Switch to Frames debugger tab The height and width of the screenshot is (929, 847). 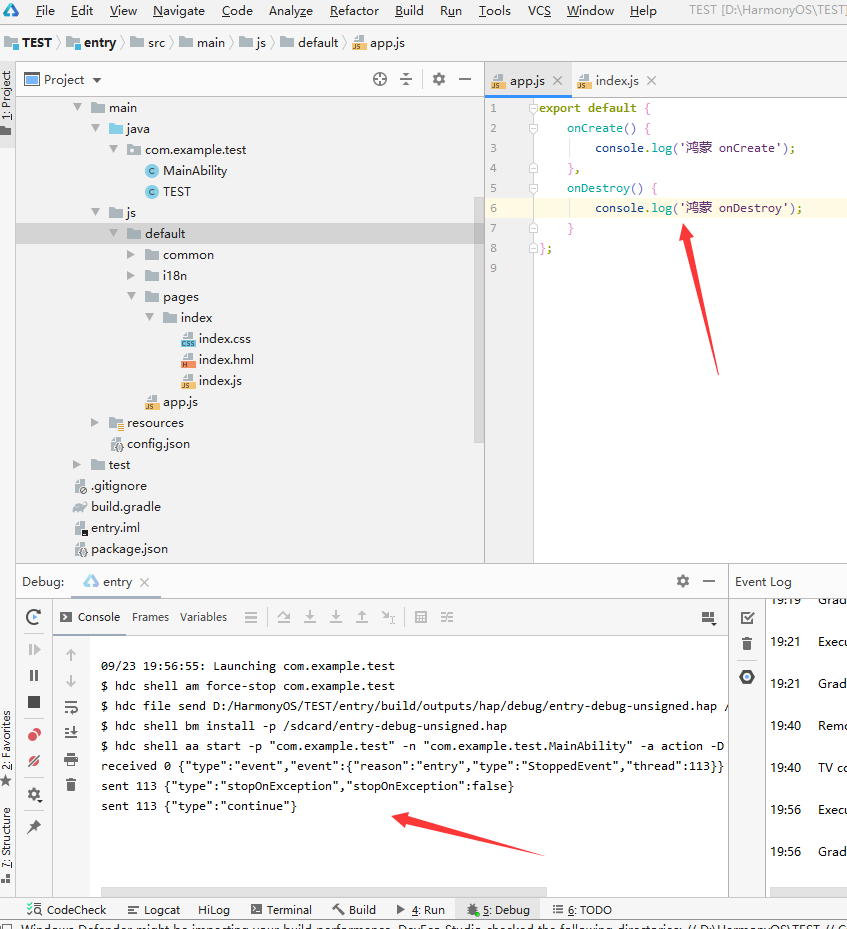150,617
